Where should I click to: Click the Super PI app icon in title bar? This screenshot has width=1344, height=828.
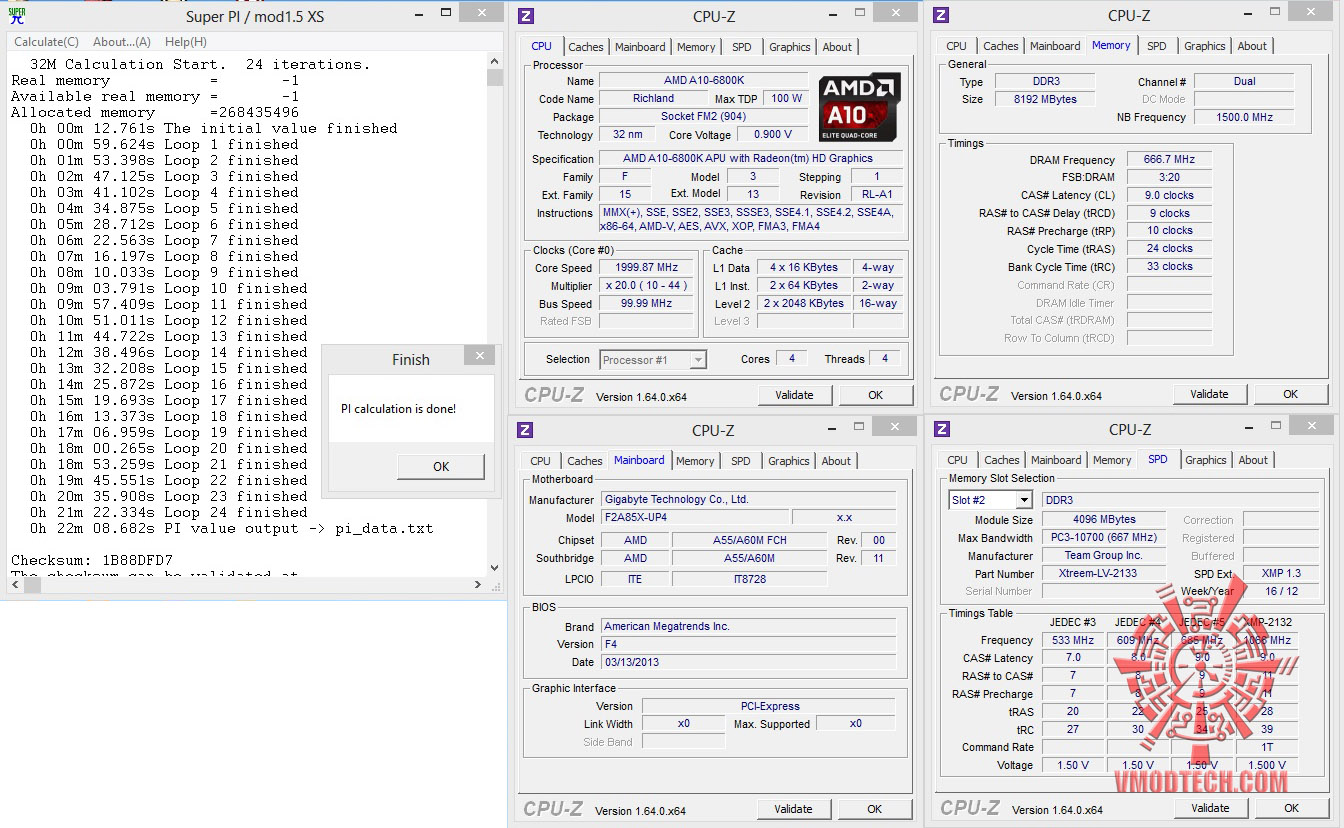pos(17,16)
